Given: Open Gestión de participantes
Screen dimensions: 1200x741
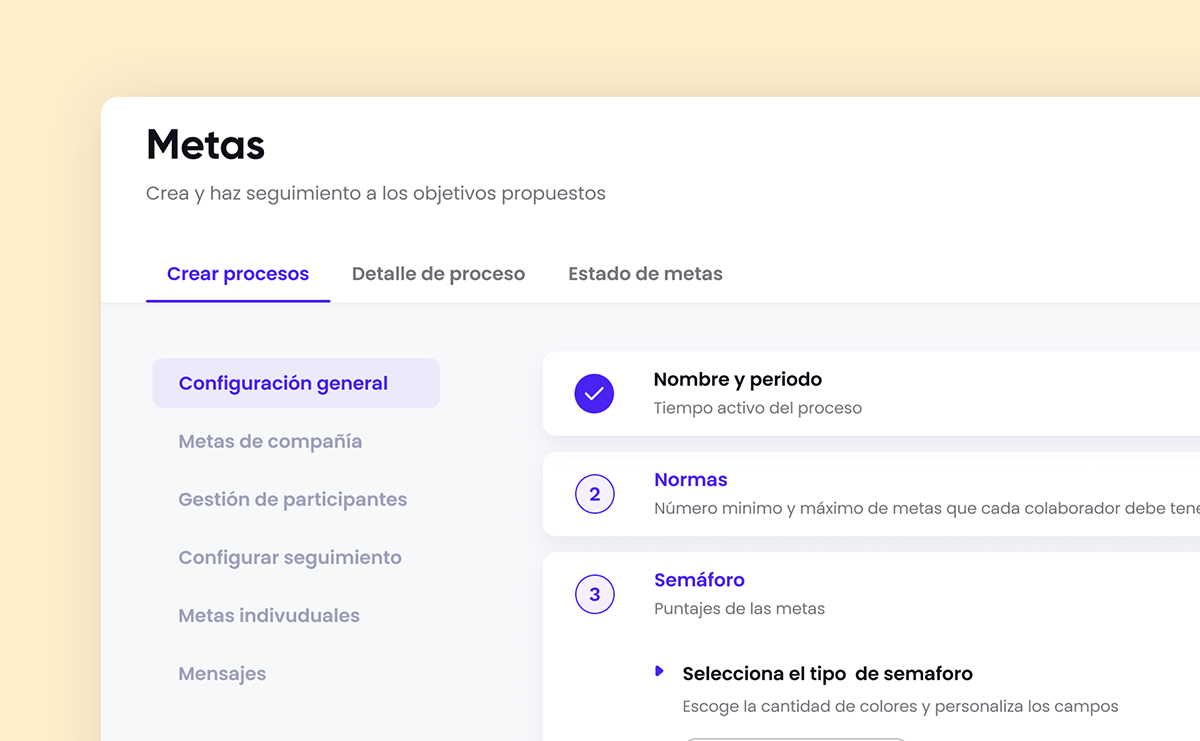Looking at the screenshot, I should coord(292,499).
